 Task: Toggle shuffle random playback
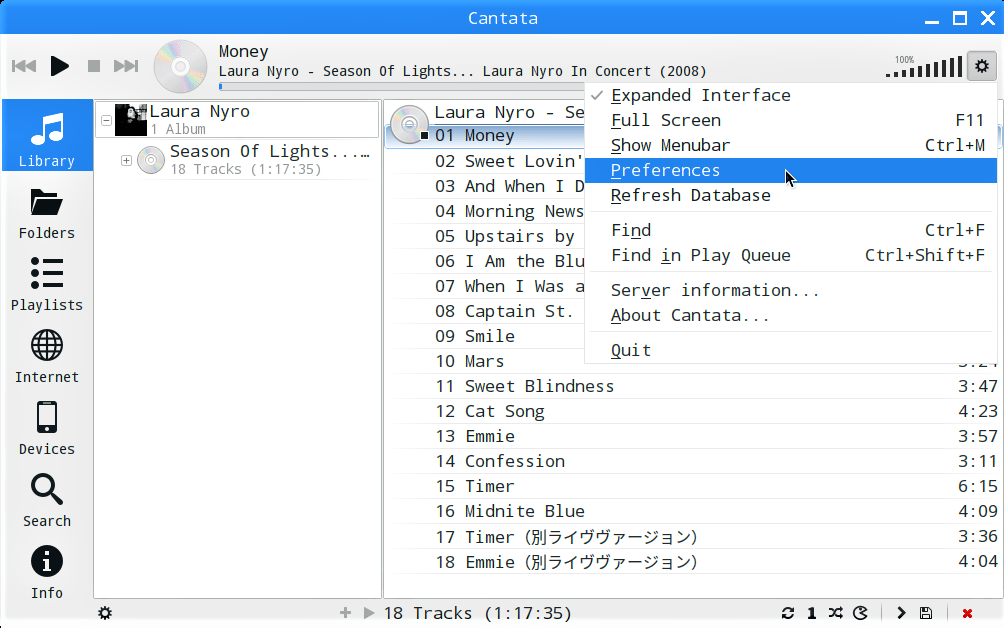[835, 613]
